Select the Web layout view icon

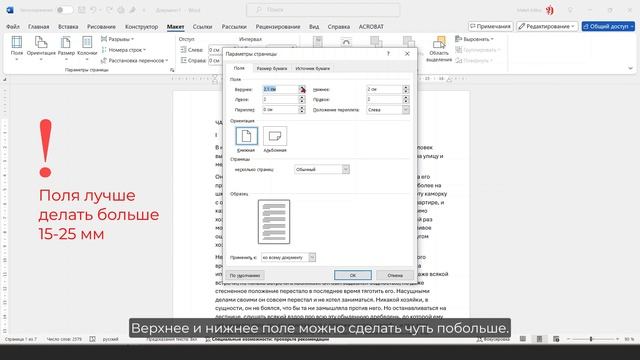pyautogui.click(x=556, y=339)
